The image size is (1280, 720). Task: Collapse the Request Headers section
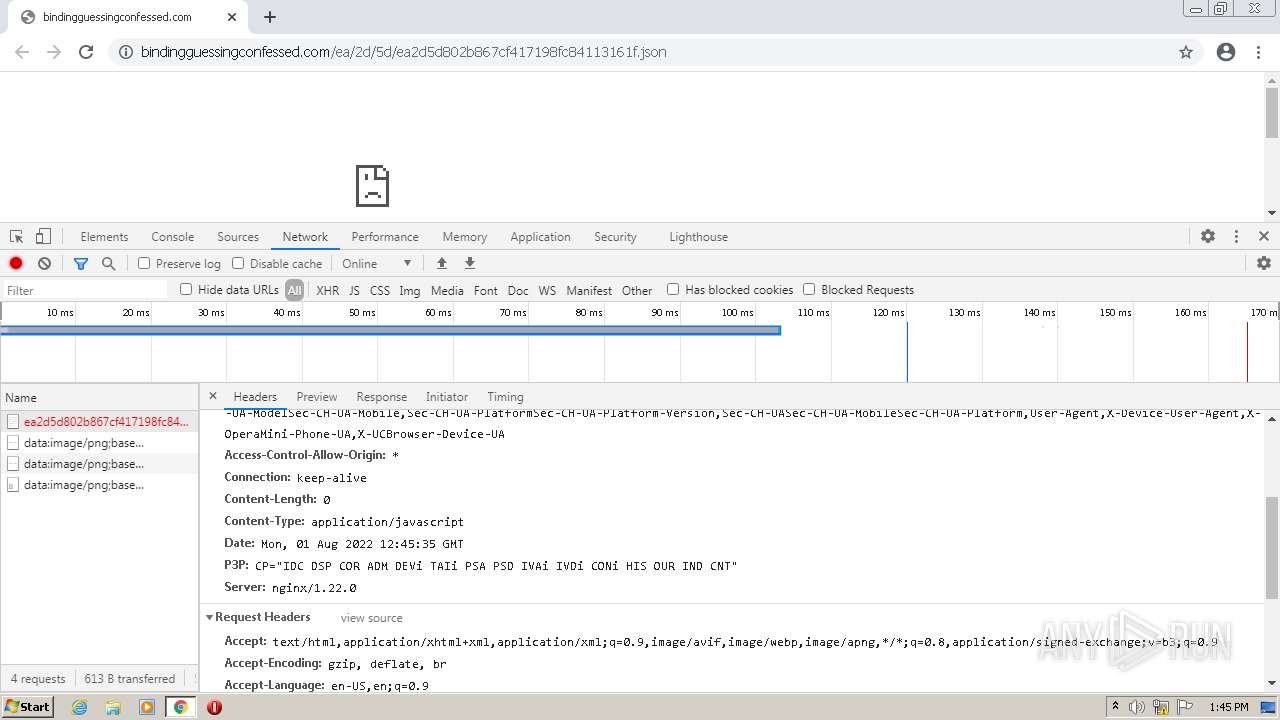pos(210,617)
